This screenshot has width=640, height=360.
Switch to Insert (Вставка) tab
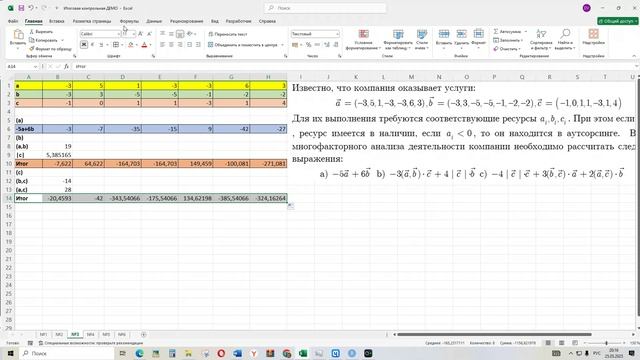pyautogui.click(x=57, y=21)
